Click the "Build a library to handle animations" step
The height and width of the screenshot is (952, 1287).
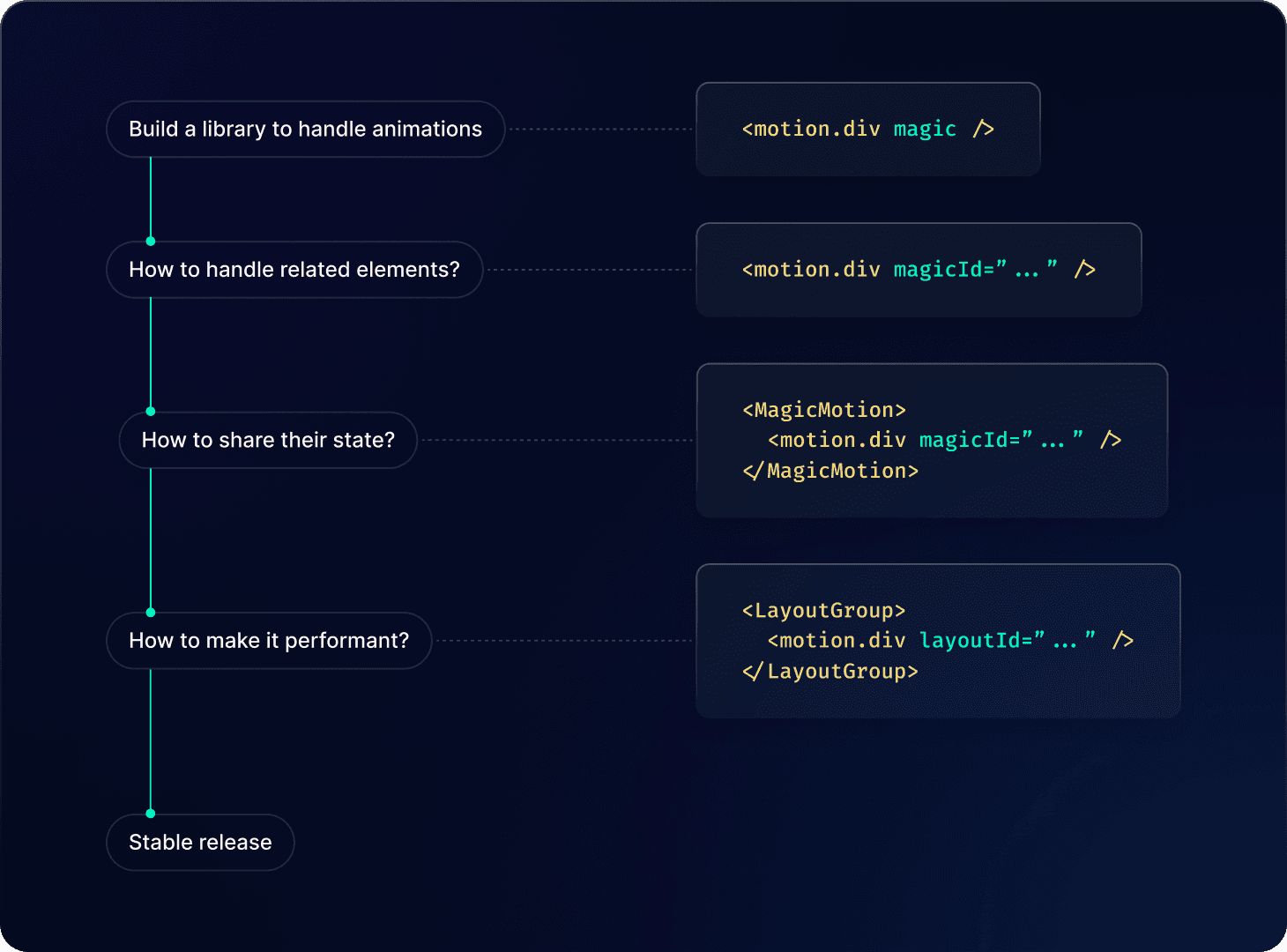pos(305,130)
